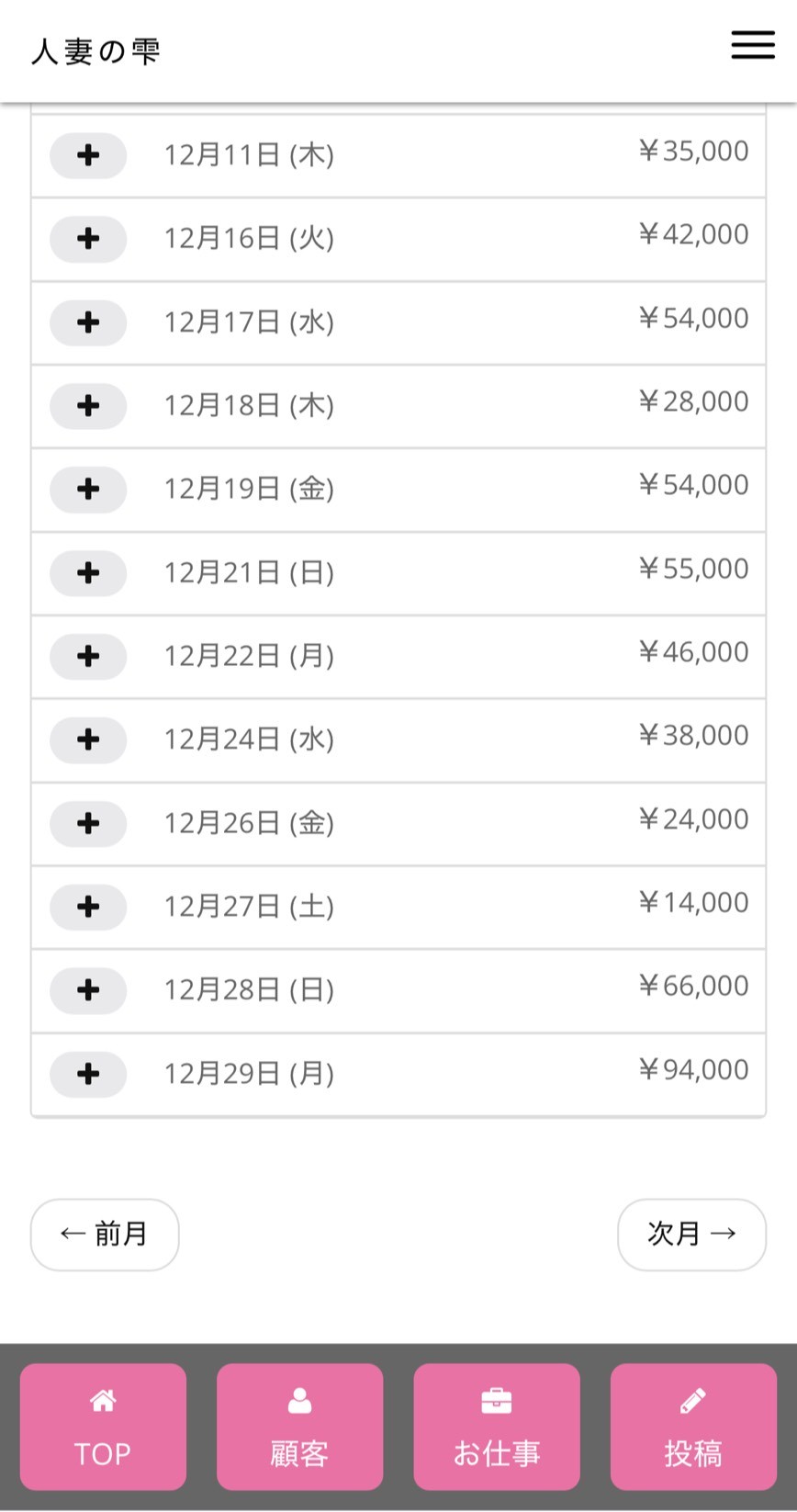Open the hamburger menu

pos(753,45)
